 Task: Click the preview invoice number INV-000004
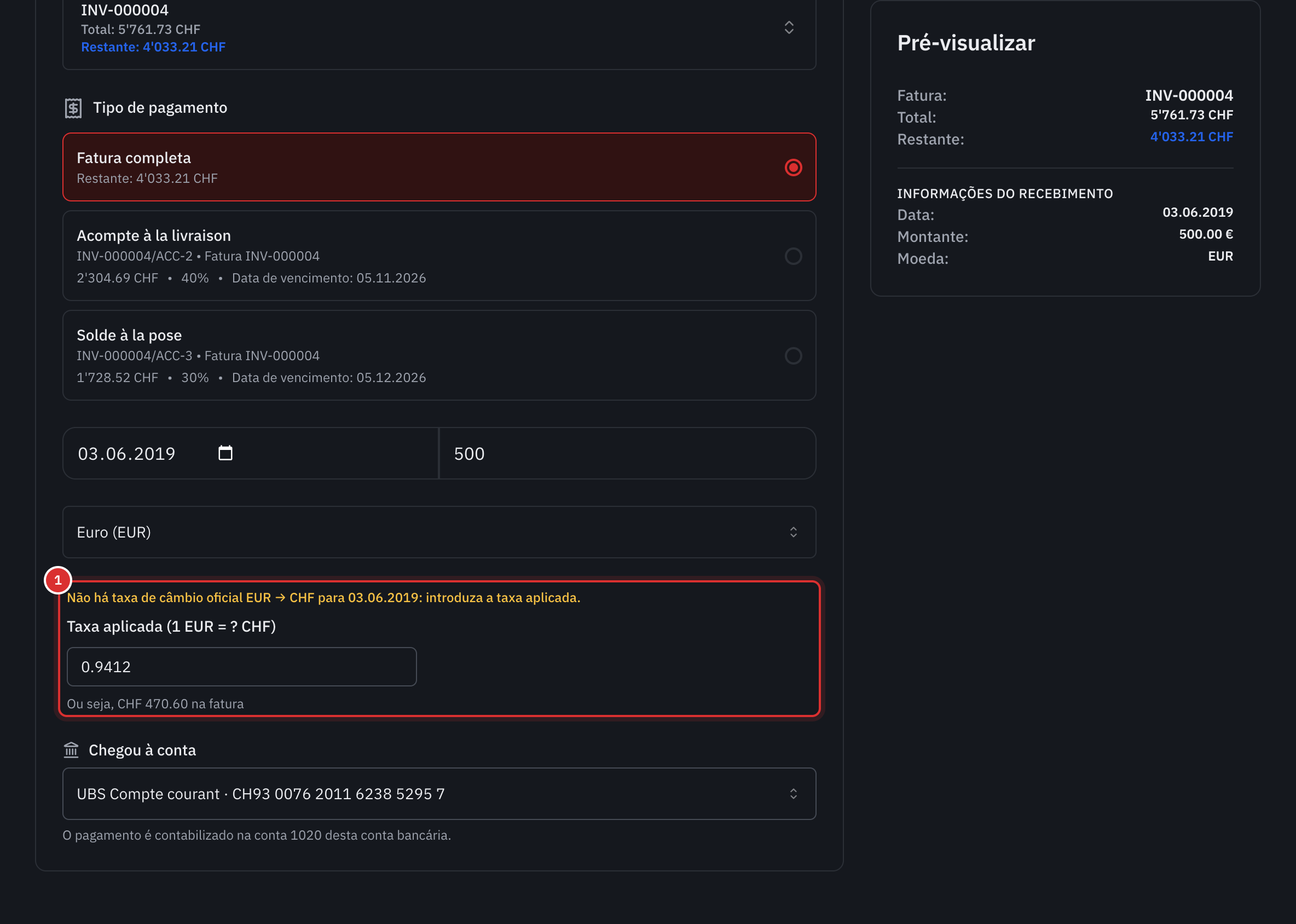(1189, 96)
